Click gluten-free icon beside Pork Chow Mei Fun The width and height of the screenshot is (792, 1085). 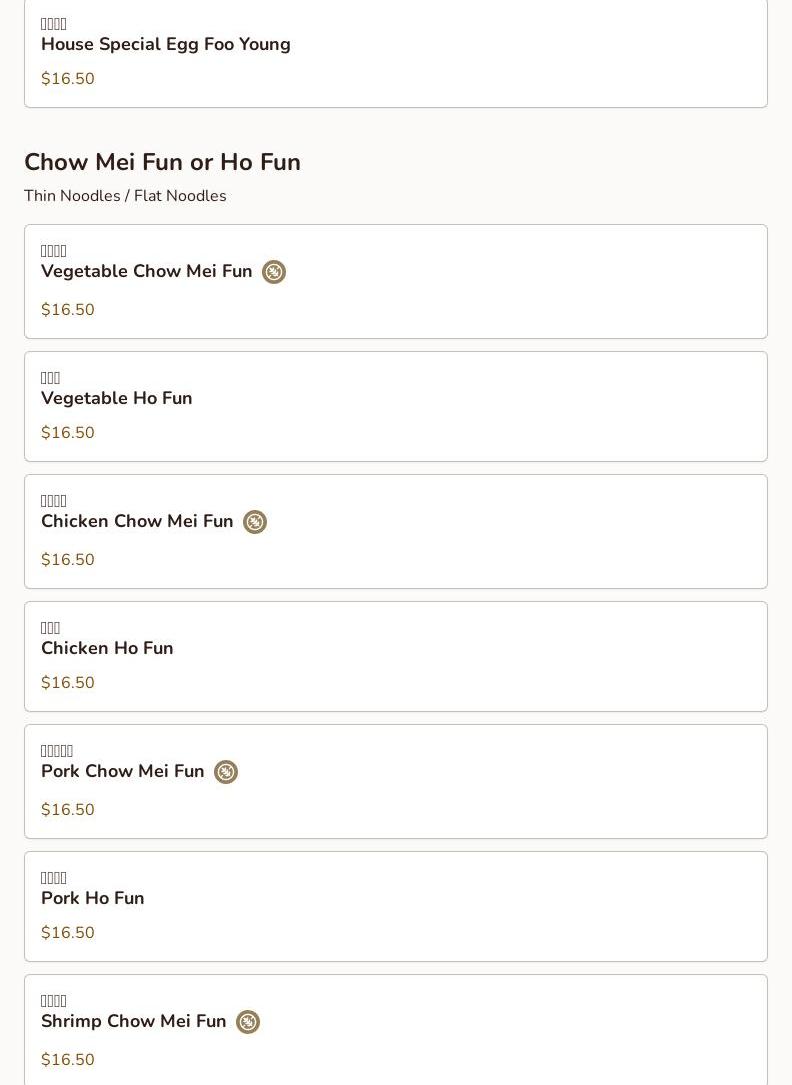225,772
